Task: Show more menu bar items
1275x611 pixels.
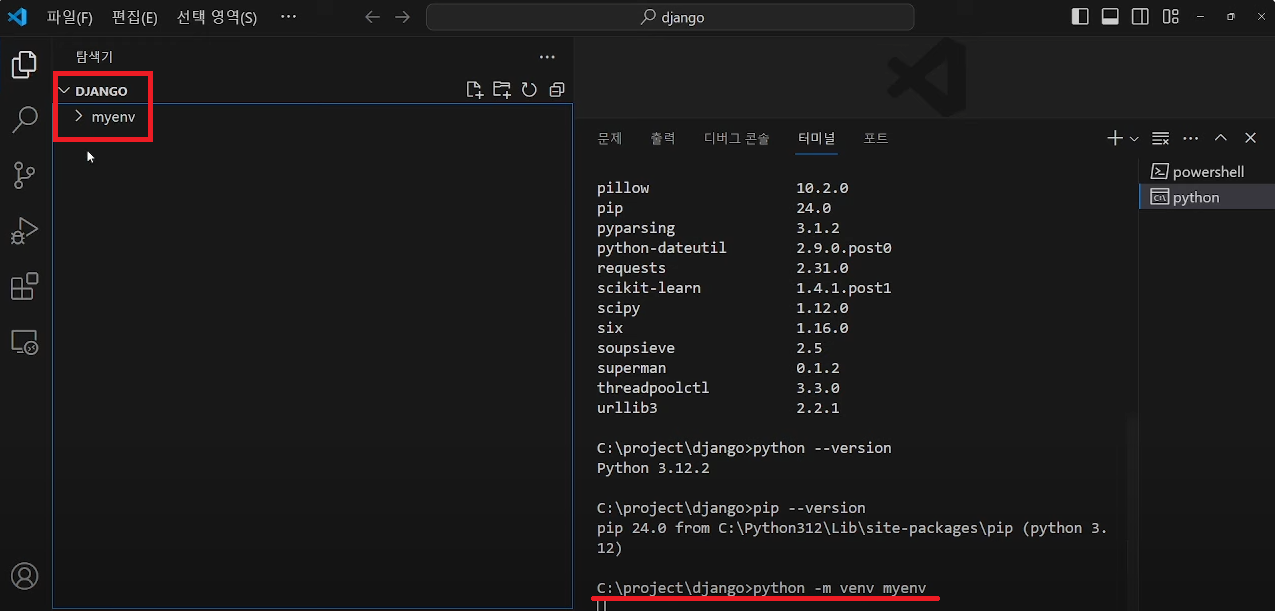Action: click(288, 18)
